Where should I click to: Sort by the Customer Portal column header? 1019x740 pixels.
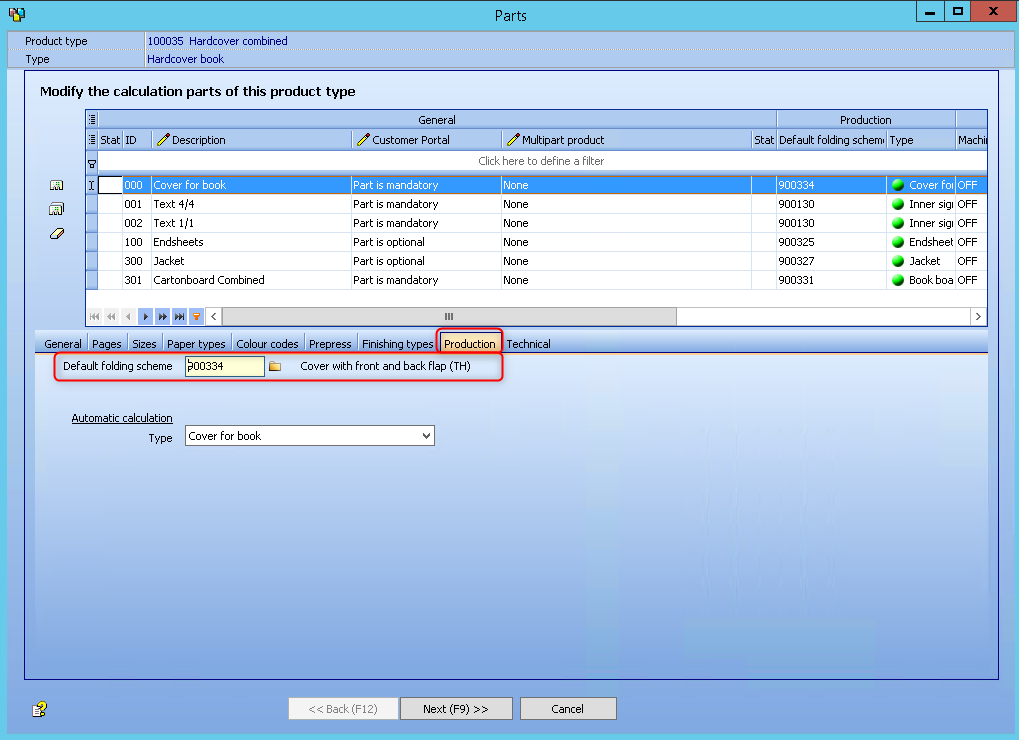pyautogui.click(x=426, y=140)
